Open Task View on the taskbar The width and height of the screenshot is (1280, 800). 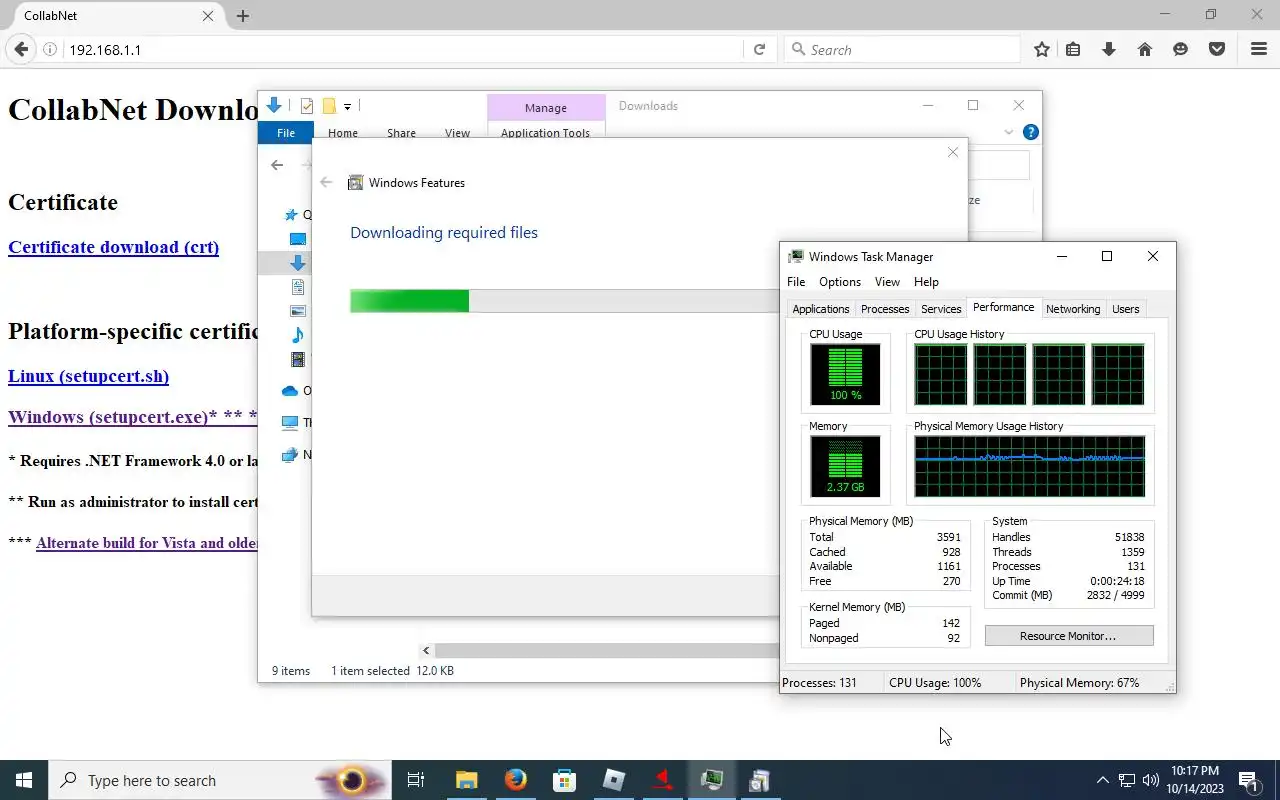(416, 780)
